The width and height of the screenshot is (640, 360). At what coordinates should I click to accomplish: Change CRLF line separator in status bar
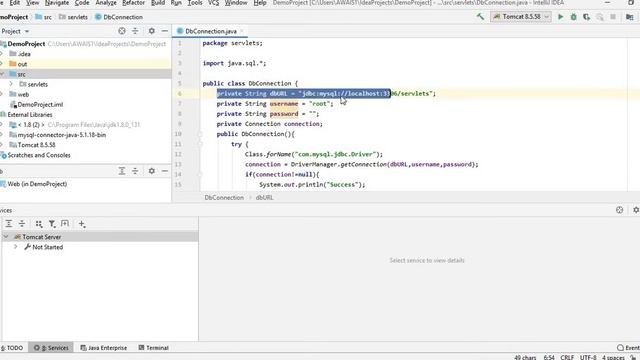567,357
